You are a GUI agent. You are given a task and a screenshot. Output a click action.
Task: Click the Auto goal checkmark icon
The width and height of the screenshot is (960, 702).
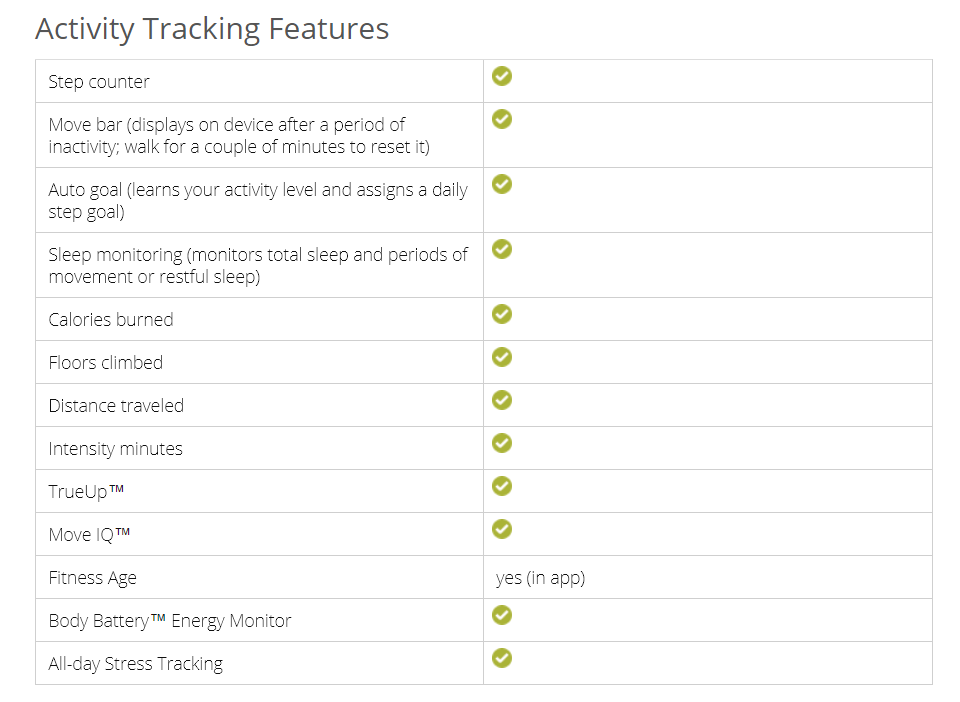[x=502, y=184]
